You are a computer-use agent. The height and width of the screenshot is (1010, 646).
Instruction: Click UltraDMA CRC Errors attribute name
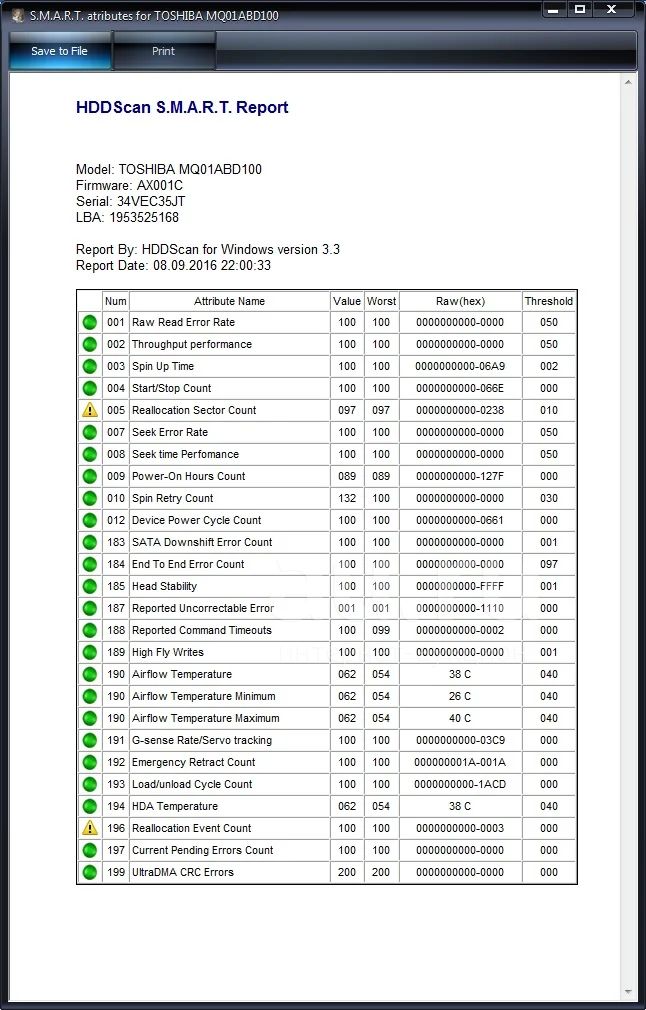tap(183, 872)
